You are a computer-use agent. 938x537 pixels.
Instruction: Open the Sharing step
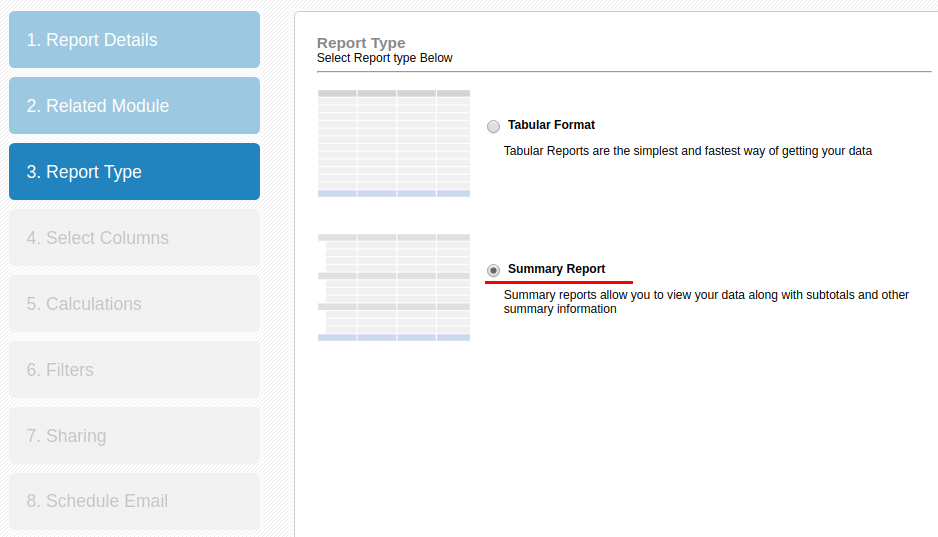click(134, 436)
